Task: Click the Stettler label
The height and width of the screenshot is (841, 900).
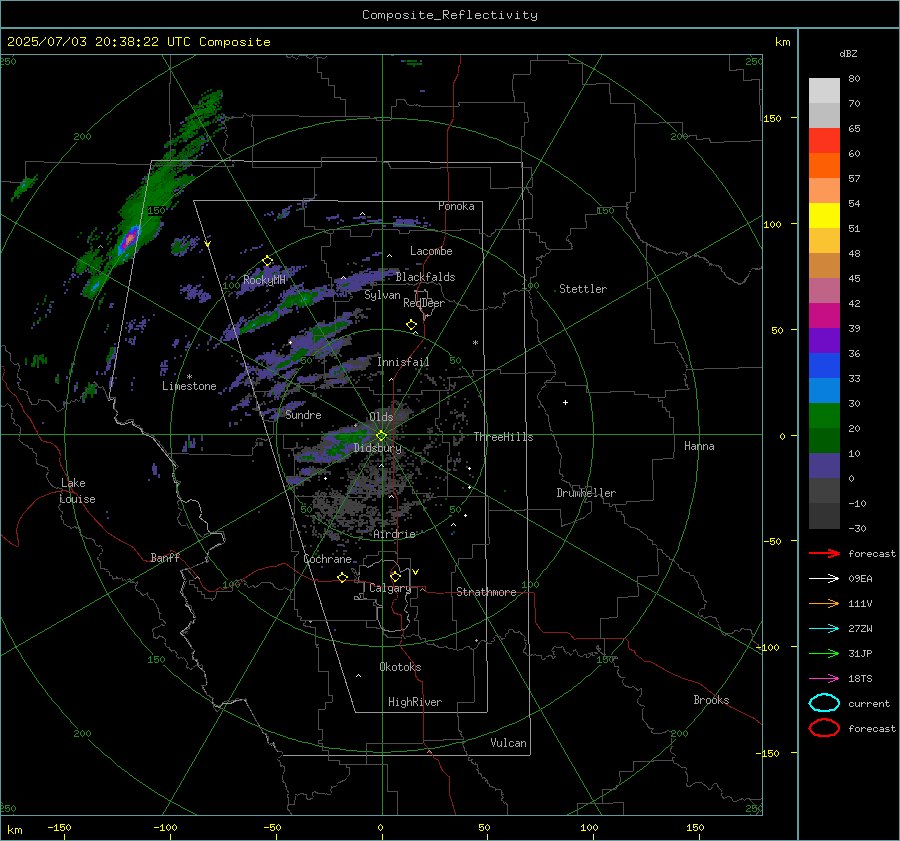Action: click(583, 289)
